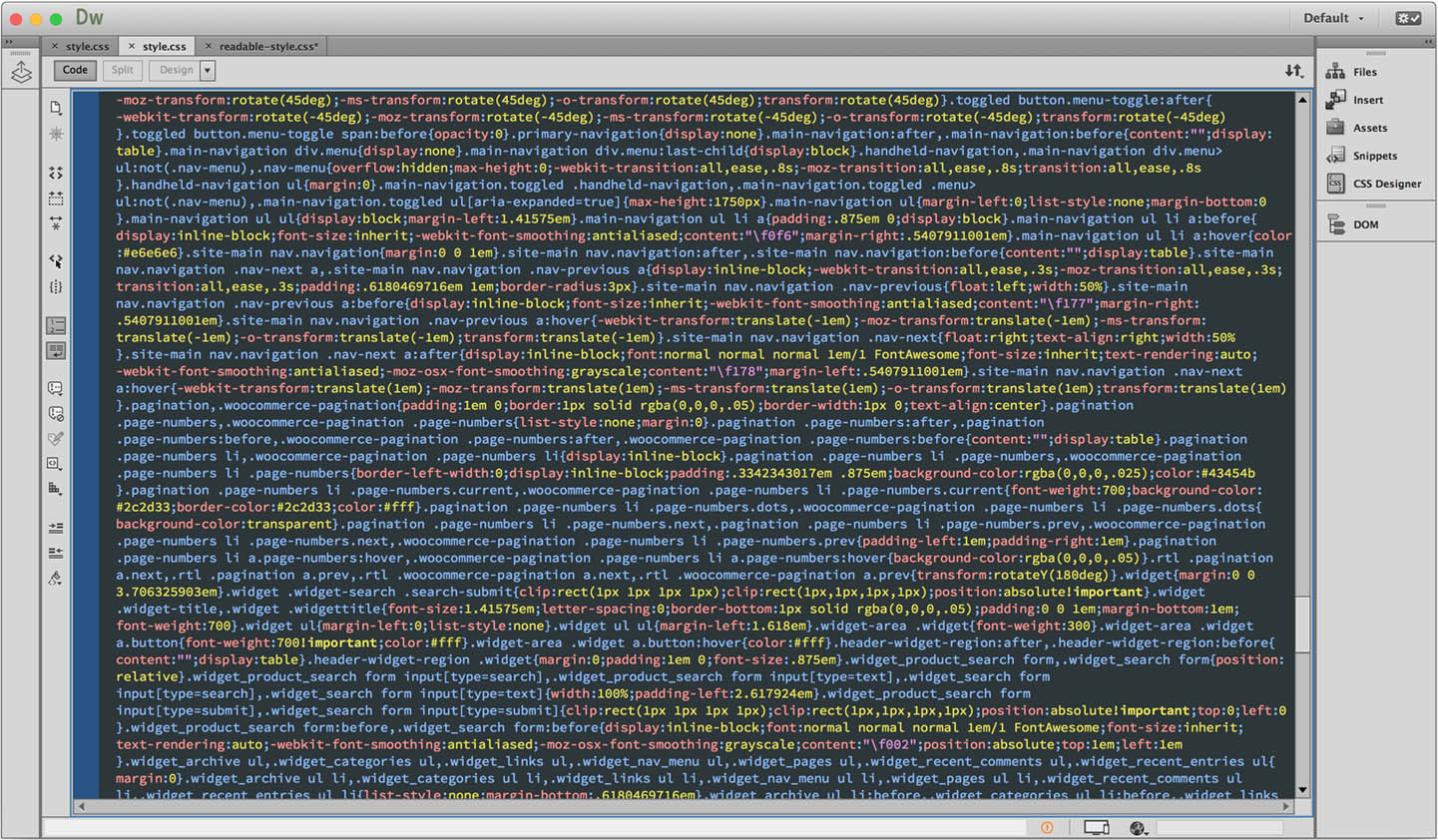Click Sync Settings icon in title bar
The height and width of the screenshot is (840, 1438).
pos(1408,18)
